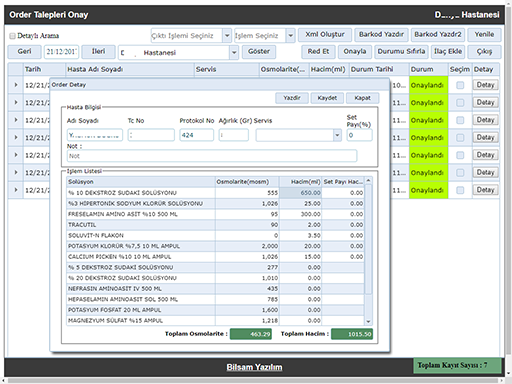Screen dimensions: 512x384
Task: Open Detay for the sixth row
Action: click(x=485, y=172)
